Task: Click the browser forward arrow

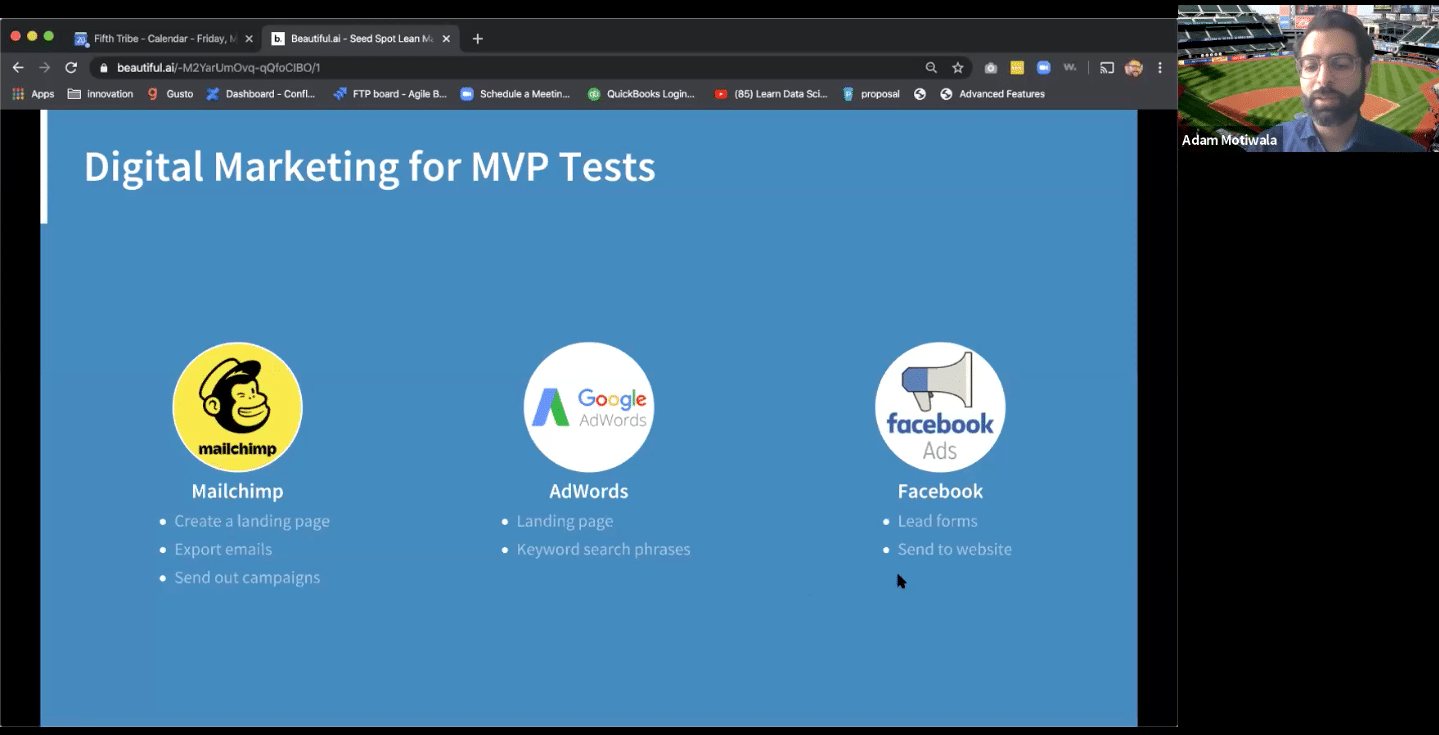Action: (44, 68)
